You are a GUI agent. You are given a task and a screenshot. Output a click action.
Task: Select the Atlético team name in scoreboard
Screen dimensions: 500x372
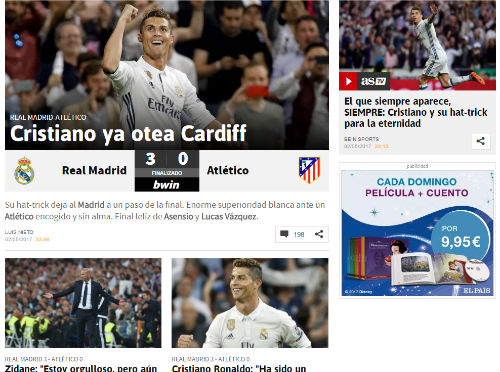click(x=228, y=170)
